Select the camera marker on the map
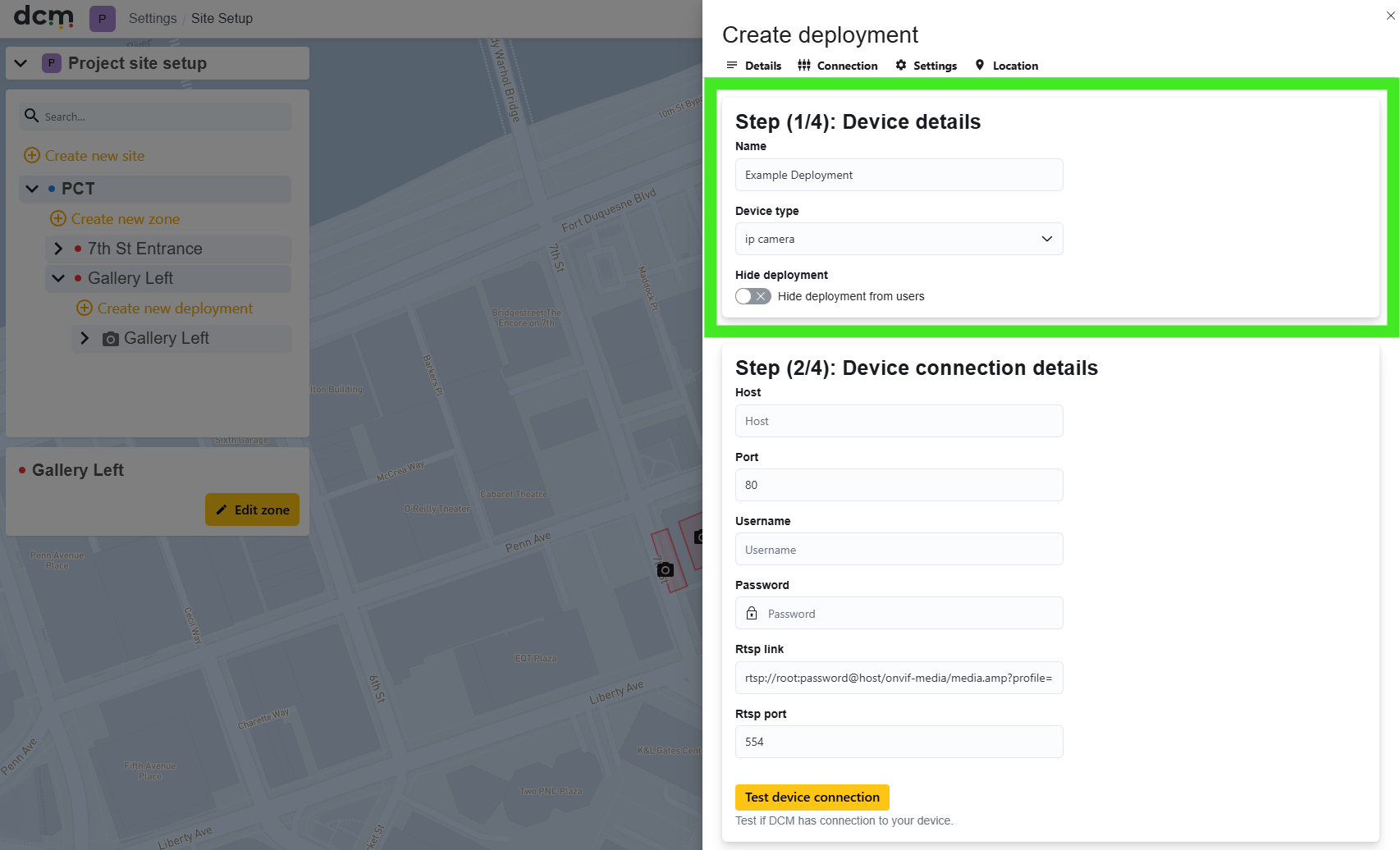 (x=666, y=569)
